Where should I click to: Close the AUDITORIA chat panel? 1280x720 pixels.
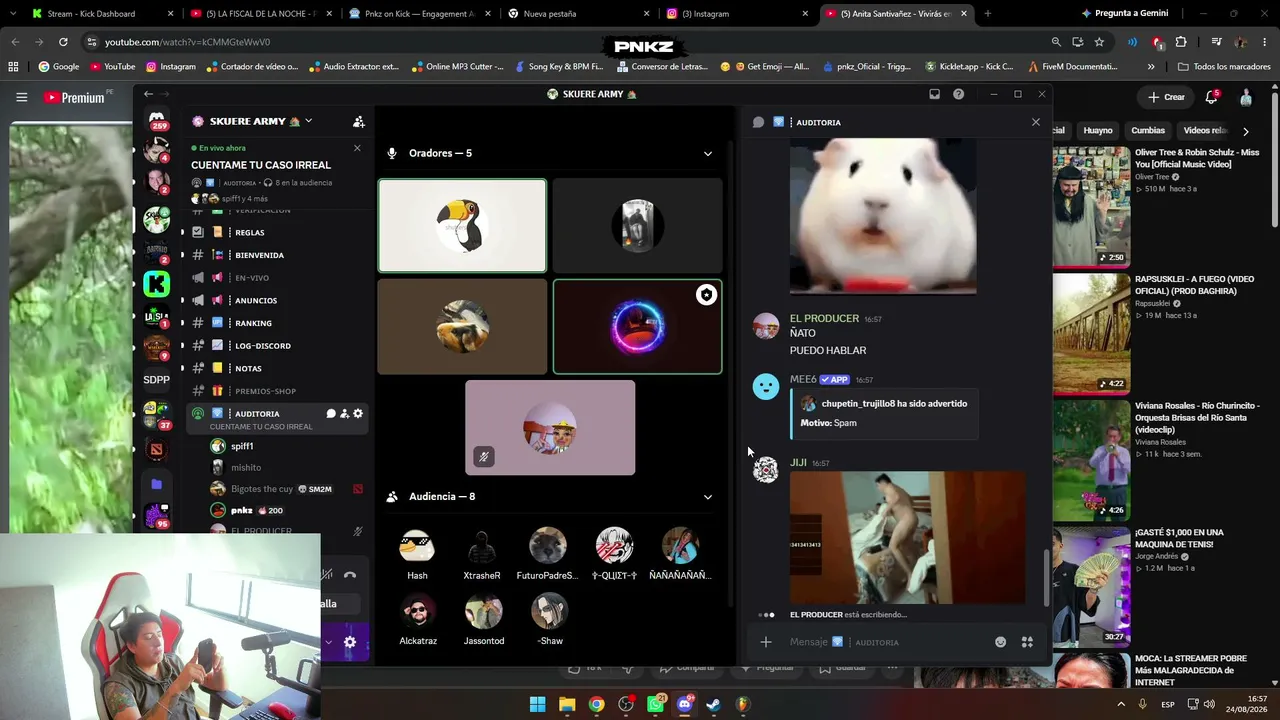click(1036, 122)
